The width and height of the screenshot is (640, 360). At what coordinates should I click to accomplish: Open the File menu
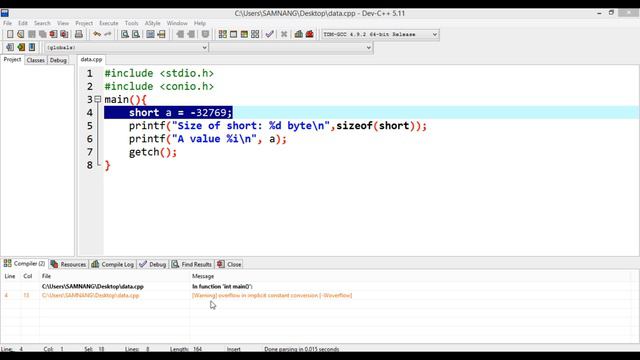pos(7,23)
